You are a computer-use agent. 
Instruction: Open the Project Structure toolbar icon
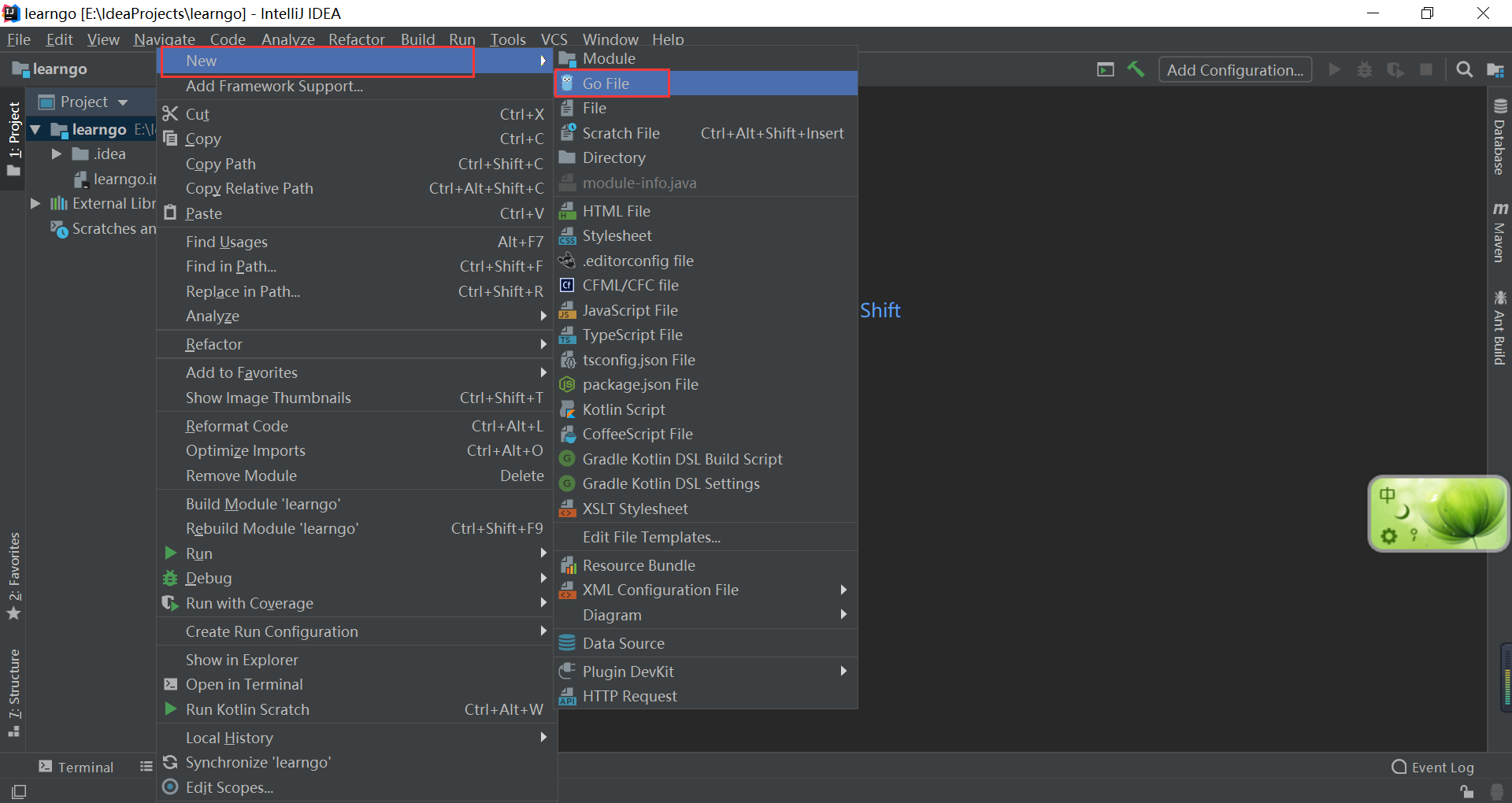(x=1495, y=69)
